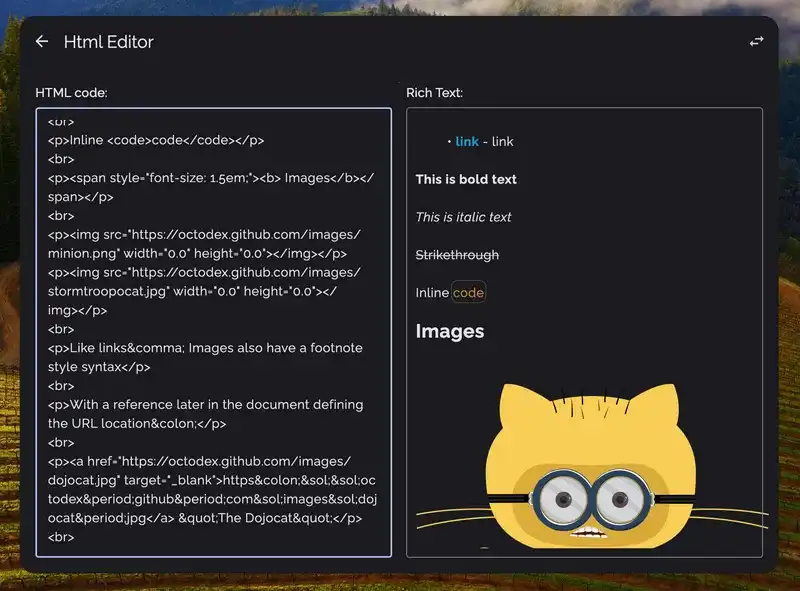This screenshot has height=591, width=800.
Task: Click the 'HTML code:' label
Action: 71,93
